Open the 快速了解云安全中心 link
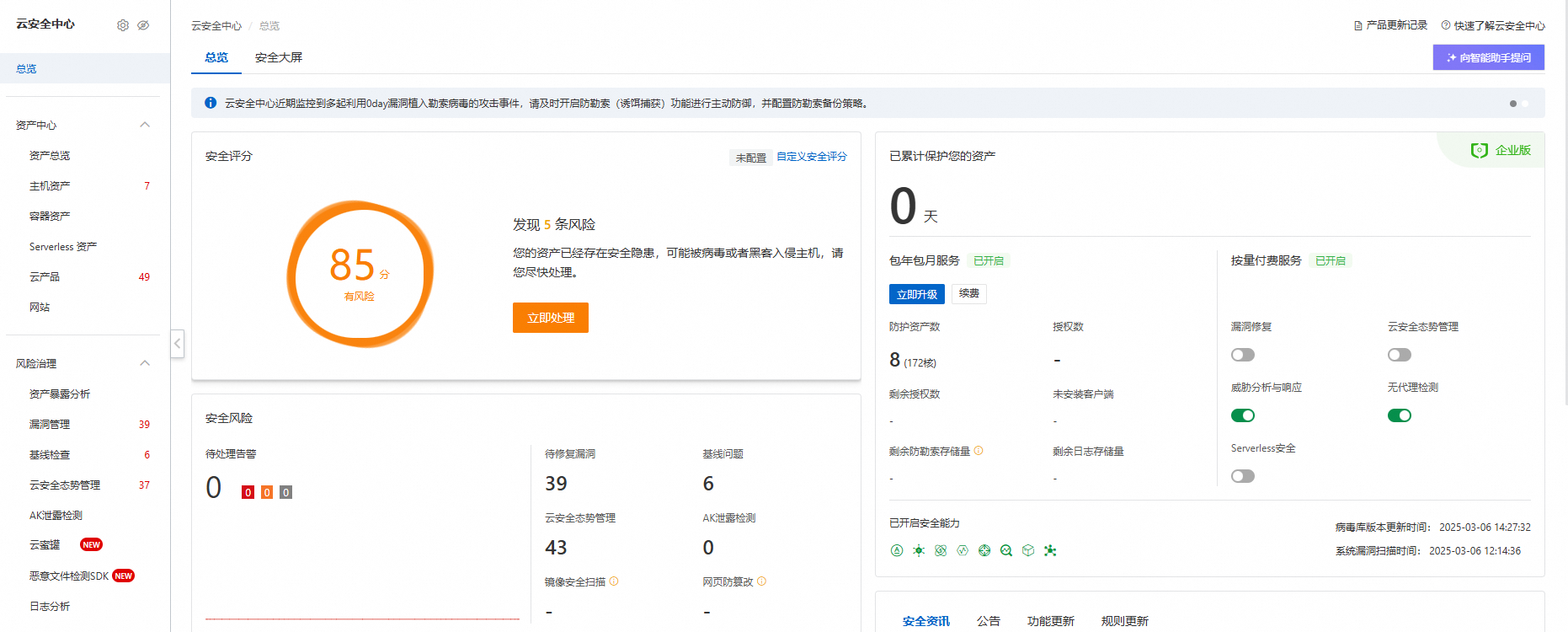Viewport: 1568px width, 632px height. tap(1499, 25)
